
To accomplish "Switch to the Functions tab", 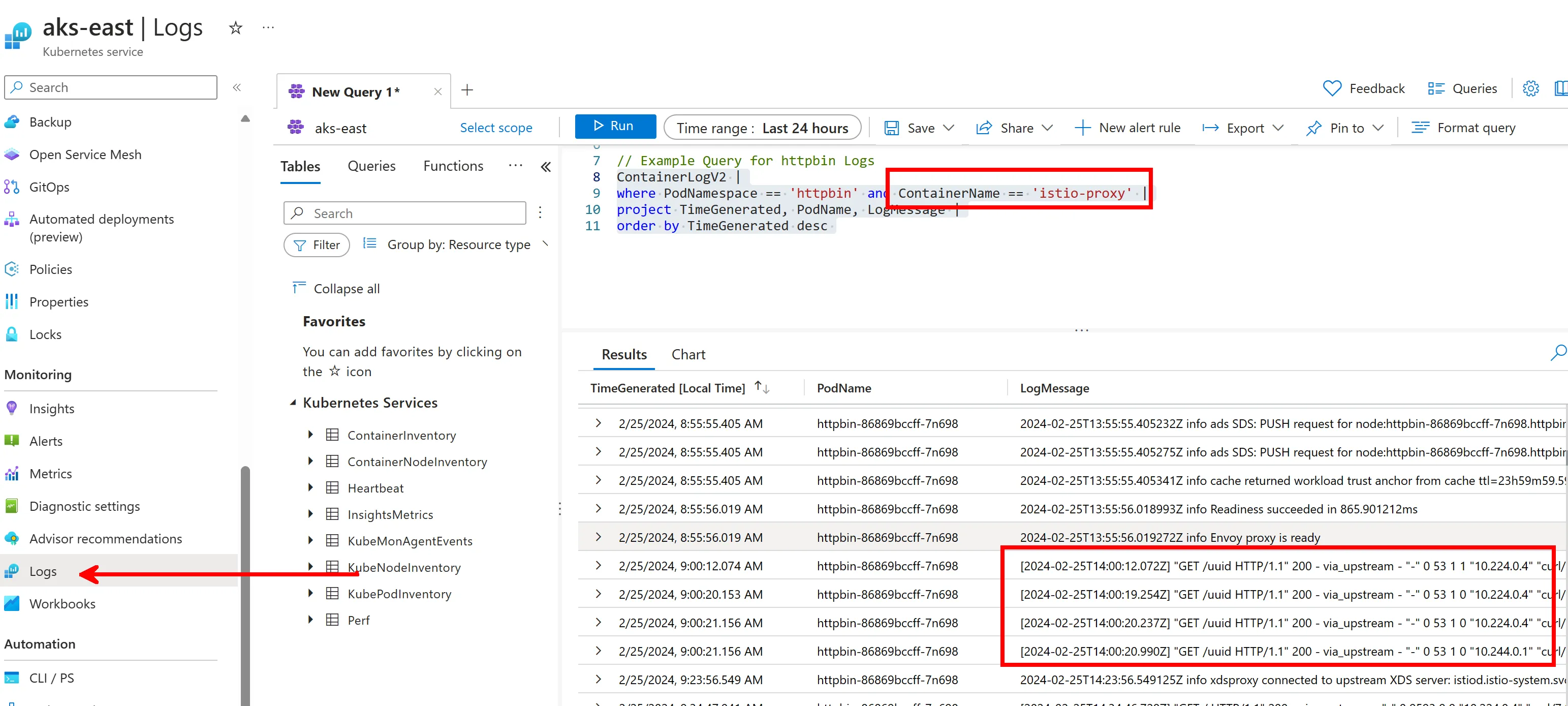I will pos(453,166).
